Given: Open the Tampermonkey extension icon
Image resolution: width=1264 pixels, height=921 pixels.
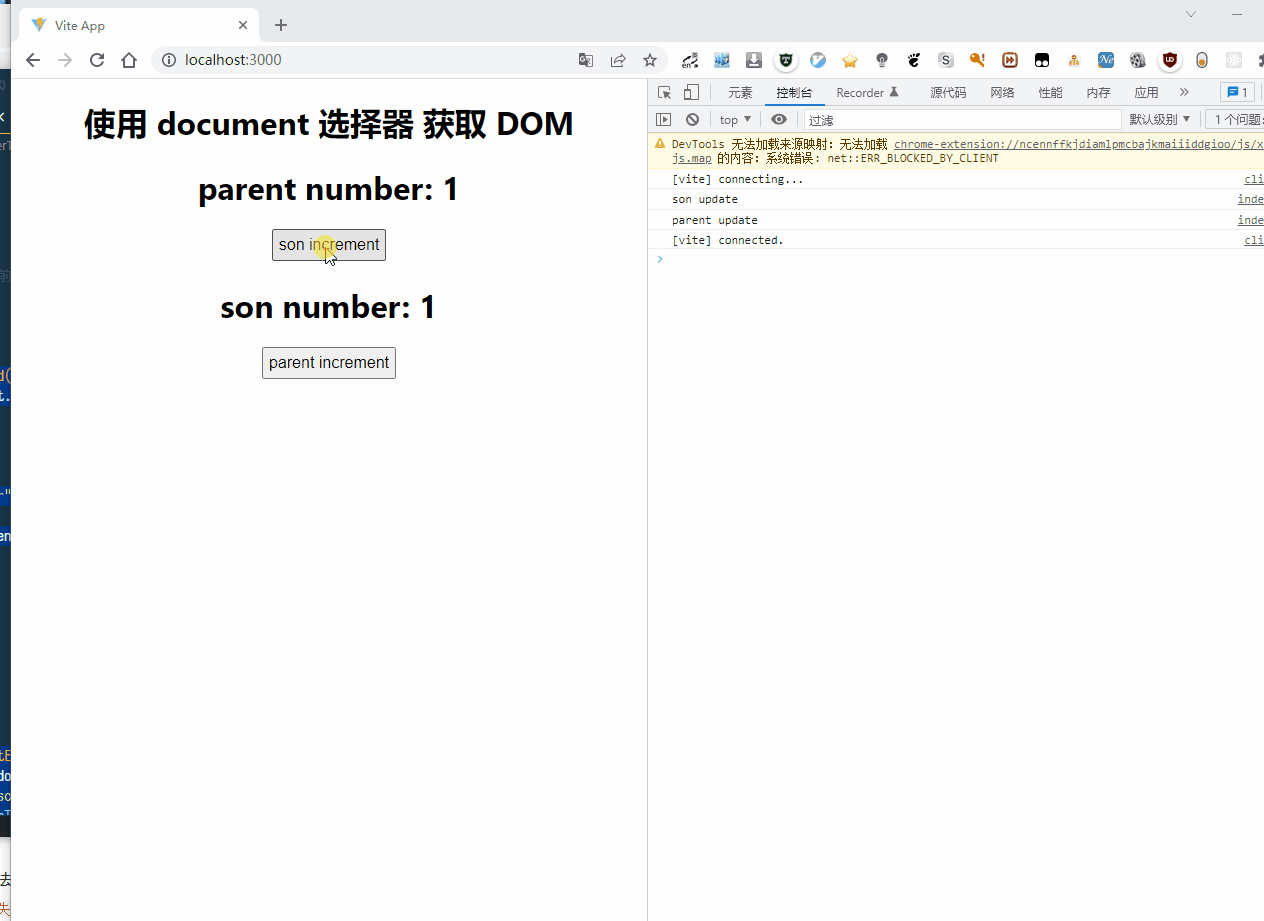Looking at the screenshot, I should click(1042, 60).
